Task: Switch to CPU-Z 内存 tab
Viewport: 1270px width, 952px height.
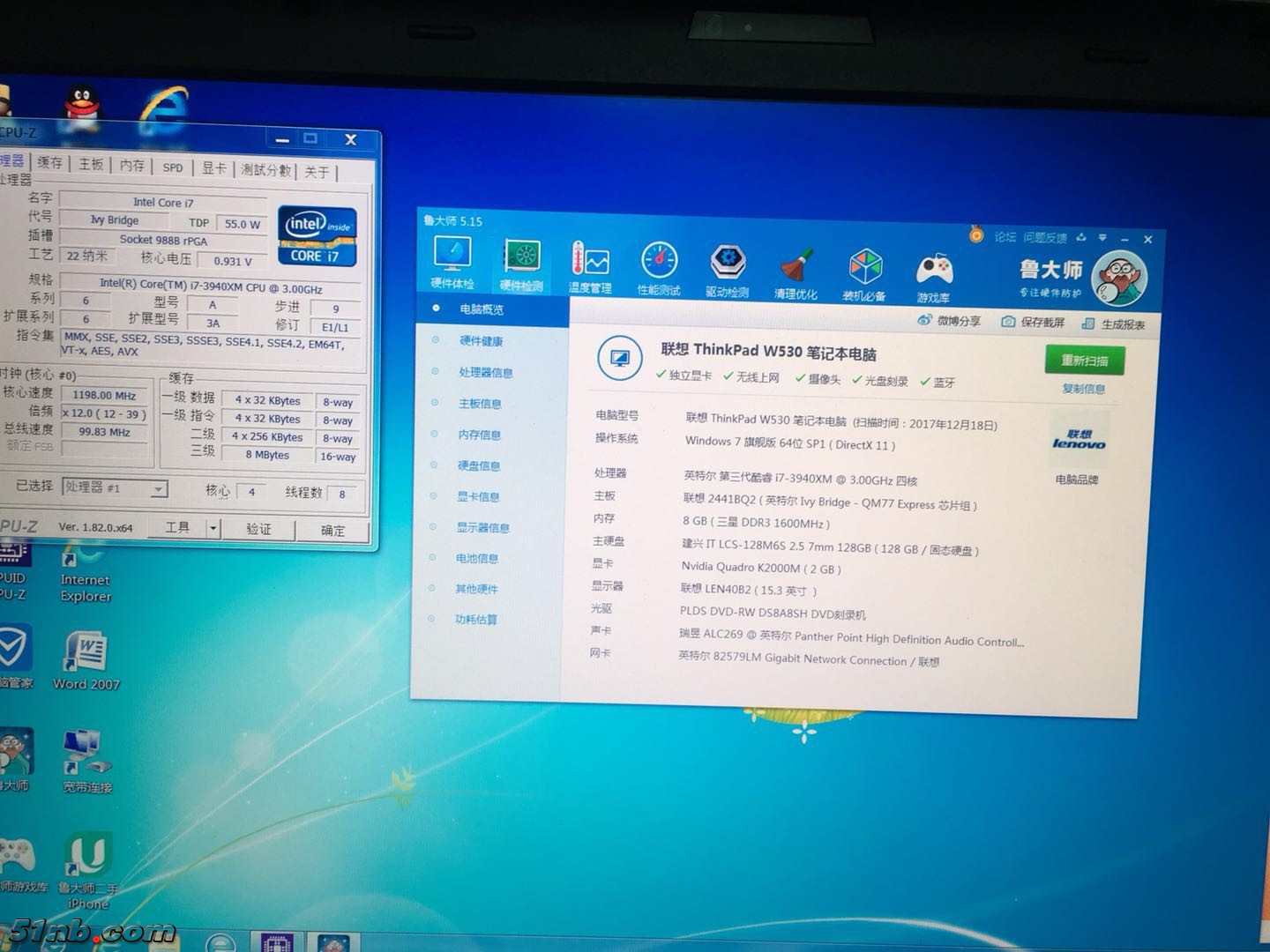Action: [132, 165]
